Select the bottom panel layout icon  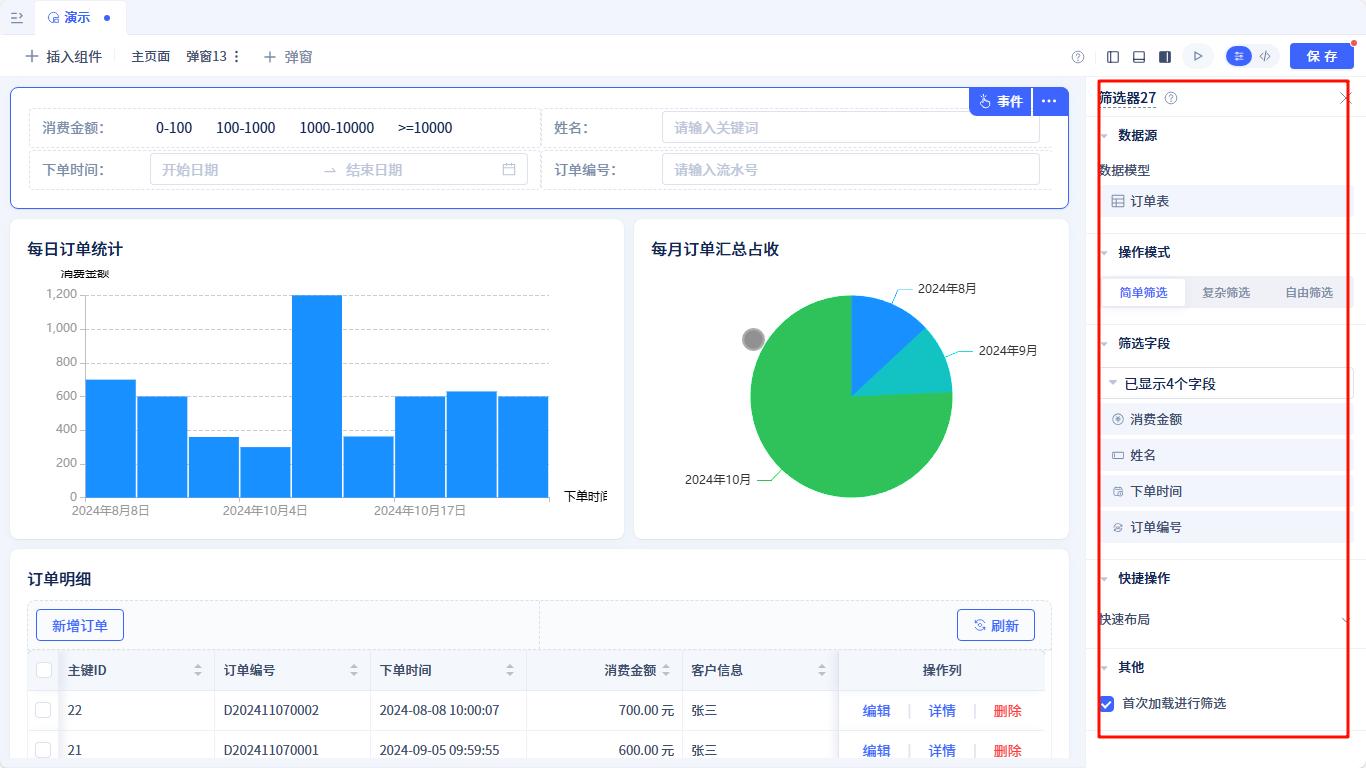pos(1138,56)
